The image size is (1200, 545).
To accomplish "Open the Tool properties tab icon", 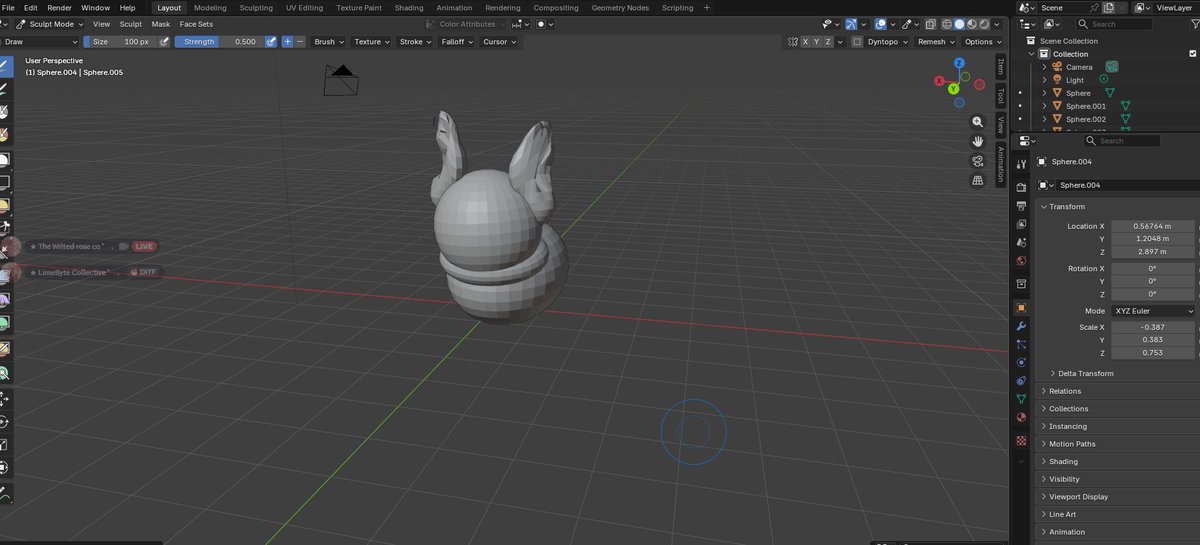I will [1021, 164].
